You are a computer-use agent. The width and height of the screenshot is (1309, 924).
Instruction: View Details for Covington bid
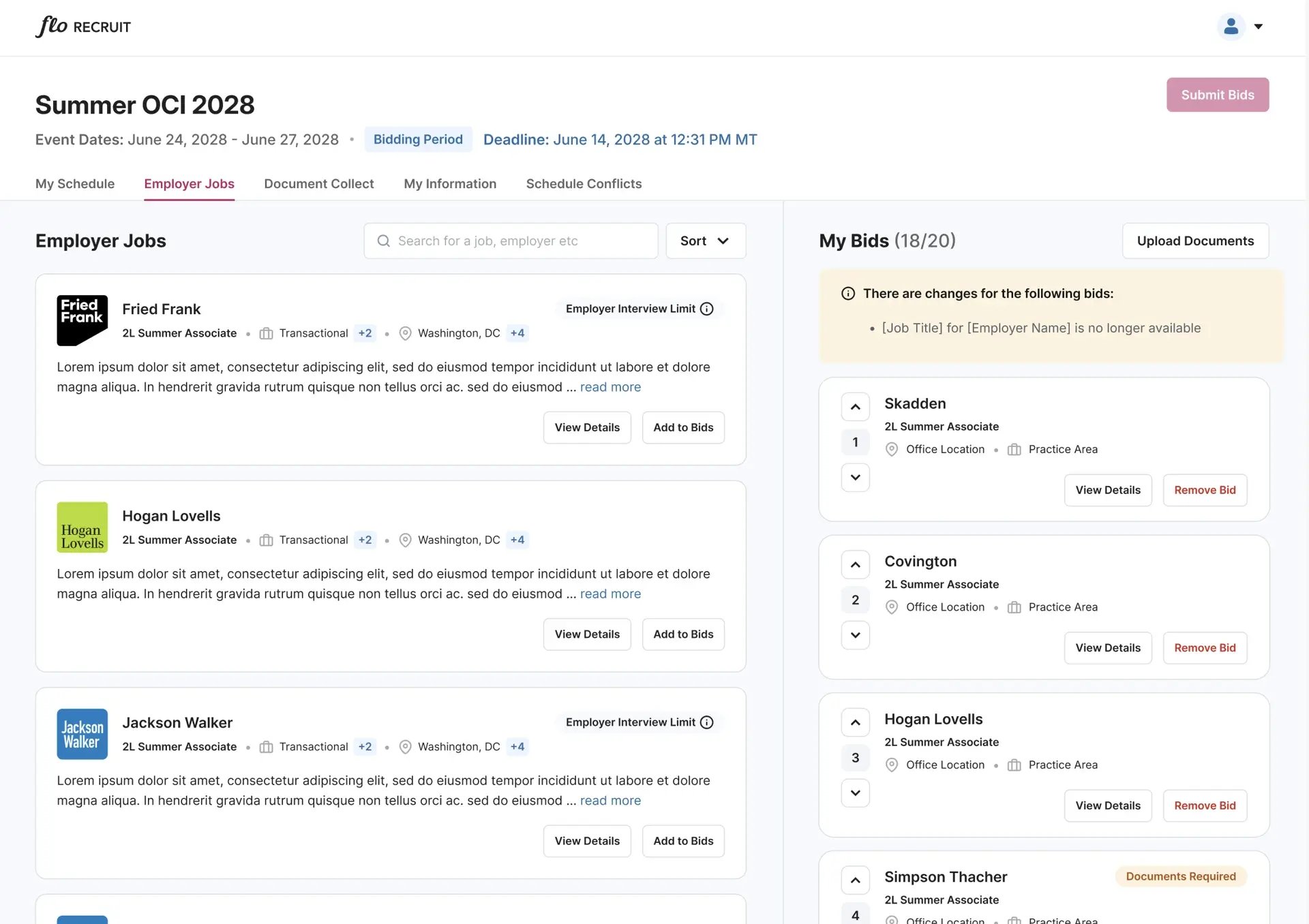tap(1108, 648)
